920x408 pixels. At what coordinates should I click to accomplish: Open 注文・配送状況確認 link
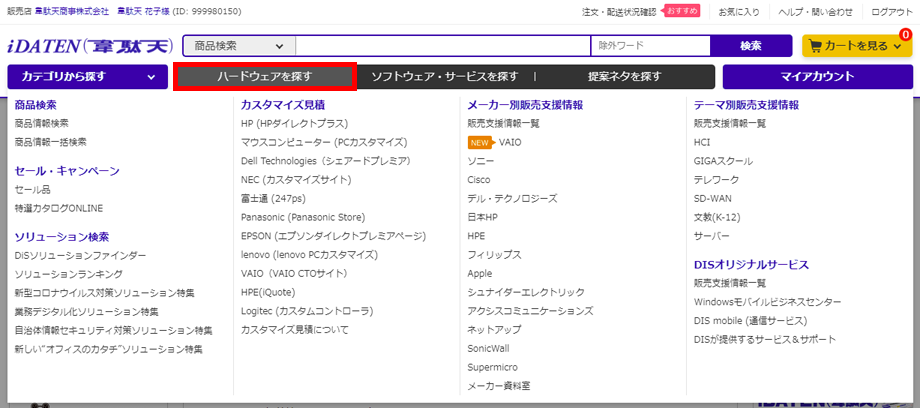coord(619,11)
